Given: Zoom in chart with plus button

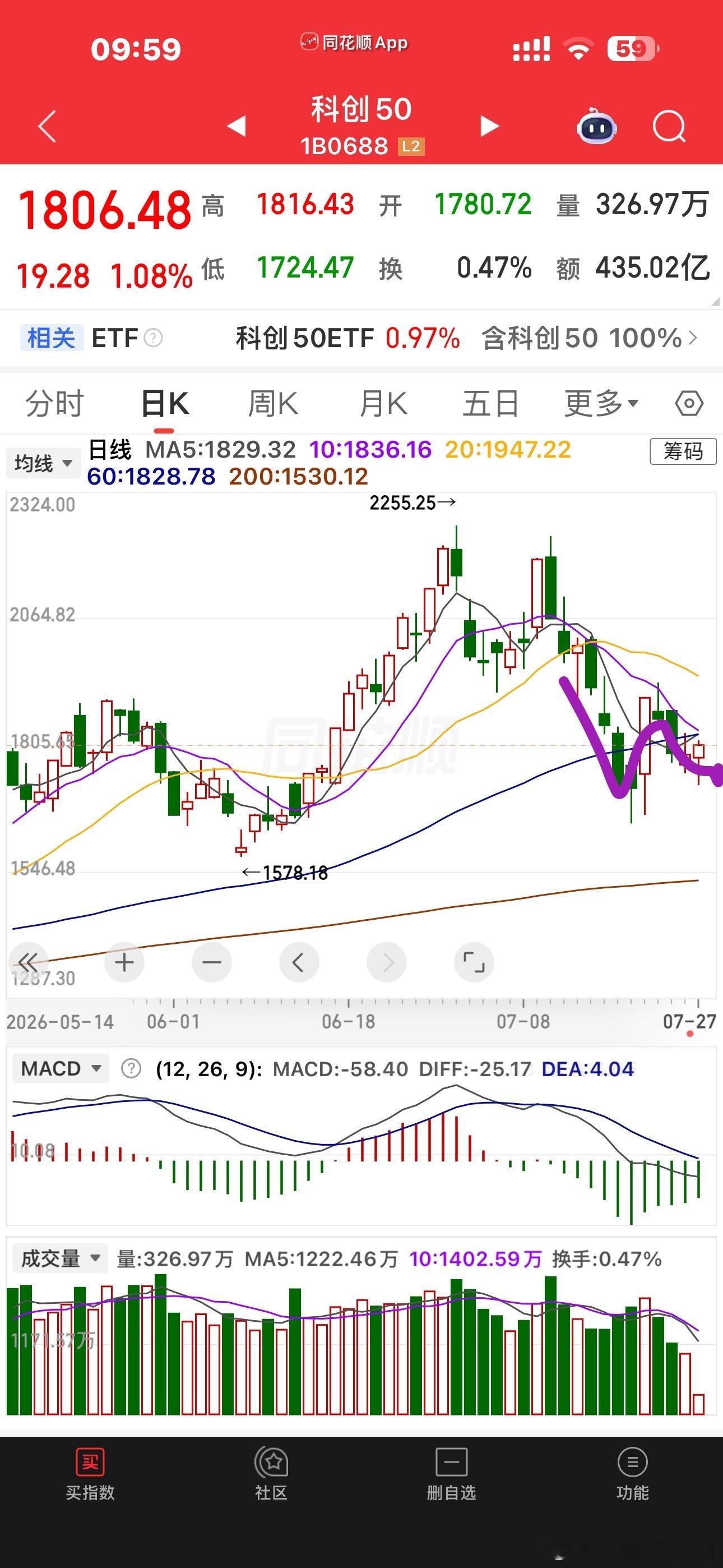Looking at the screenshot, I should (124, 962).
